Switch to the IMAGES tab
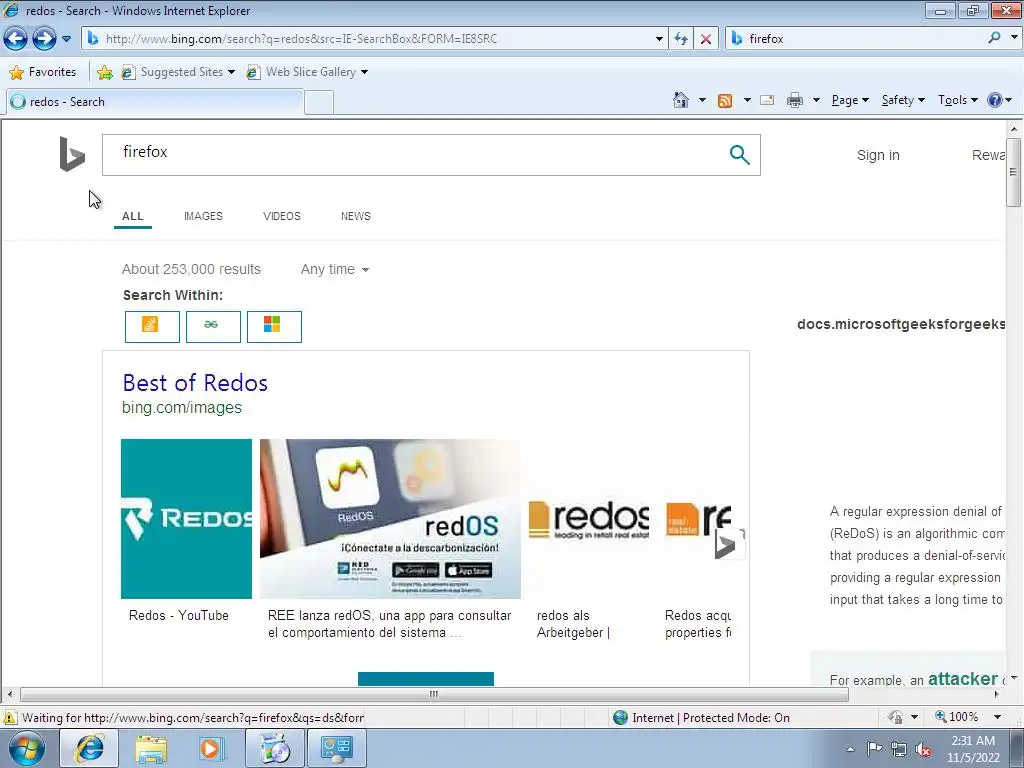The height and width of the screenshot is (768, 1024). 203,216
